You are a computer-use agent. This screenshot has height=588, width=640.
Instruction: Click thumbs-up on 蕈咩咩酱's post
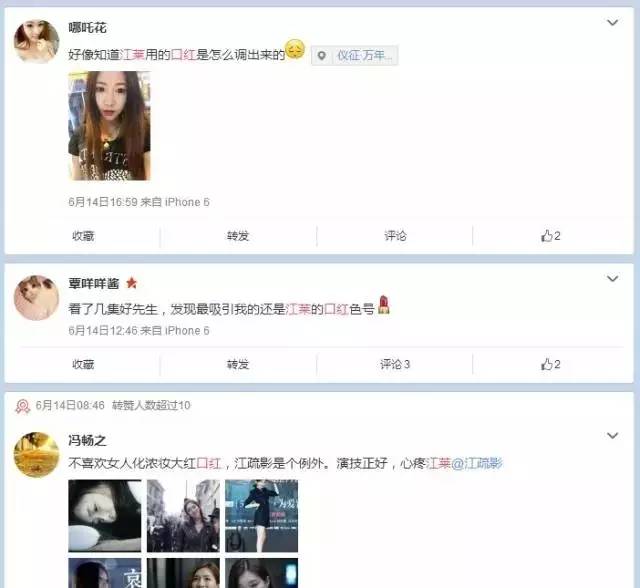coord(550,364)
